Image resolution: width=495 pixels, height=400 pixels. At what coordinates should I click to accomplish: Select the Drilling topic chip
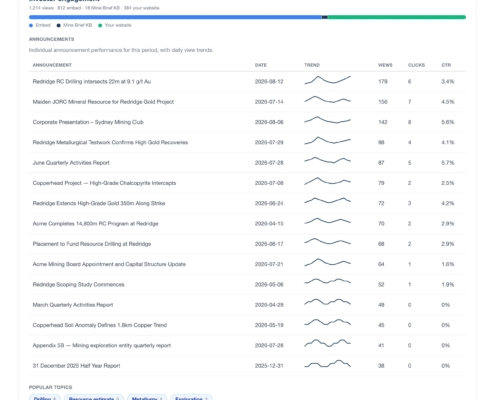click(45, 398)
